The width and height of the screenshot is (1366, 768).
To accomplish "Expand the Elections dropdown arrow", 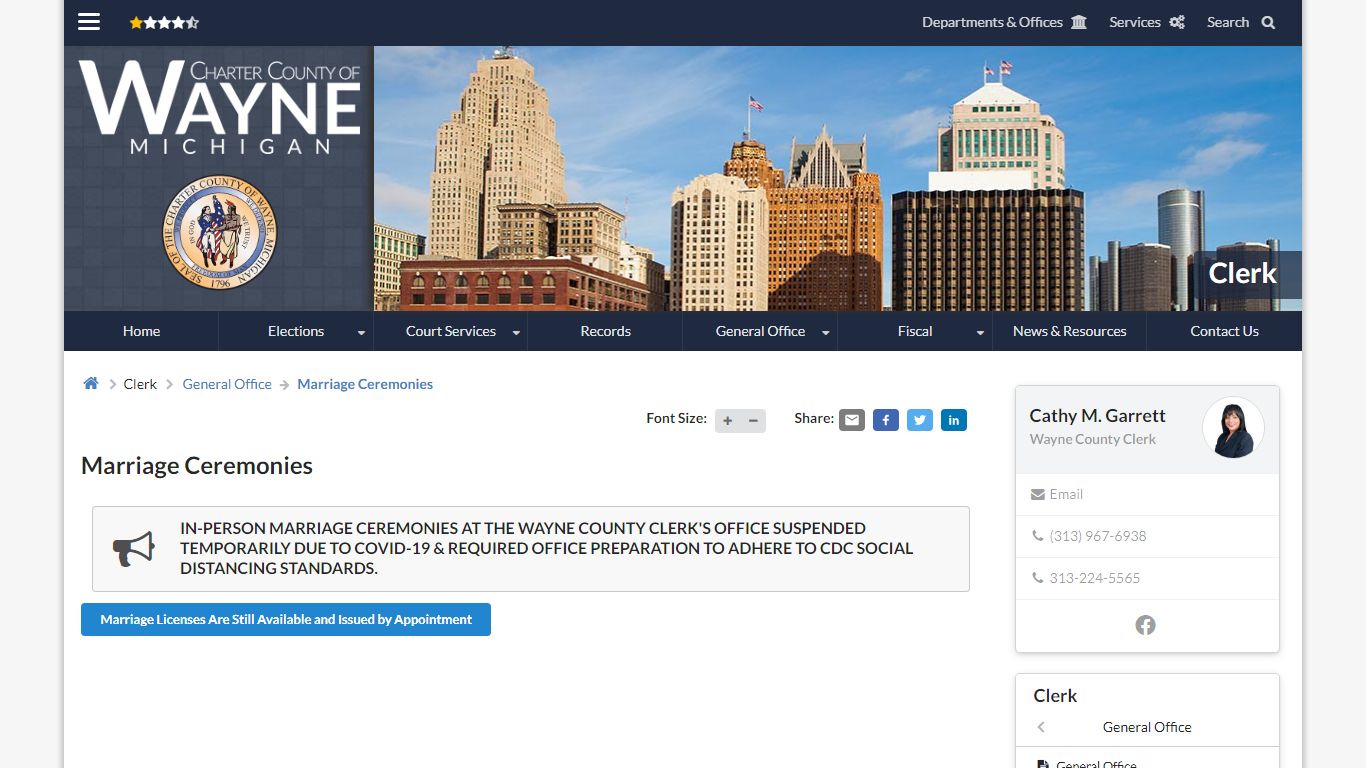I will tap(361, 332).
